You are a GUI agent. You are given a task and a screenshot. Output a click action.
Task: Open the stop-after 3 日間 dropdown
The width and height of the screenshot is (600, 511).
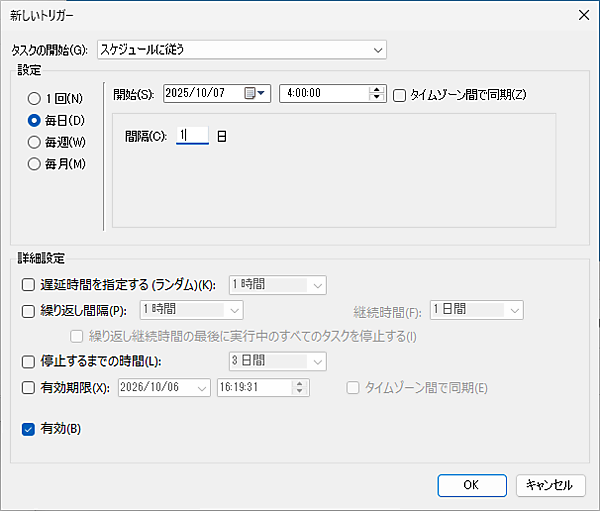(x=278, y=361)
